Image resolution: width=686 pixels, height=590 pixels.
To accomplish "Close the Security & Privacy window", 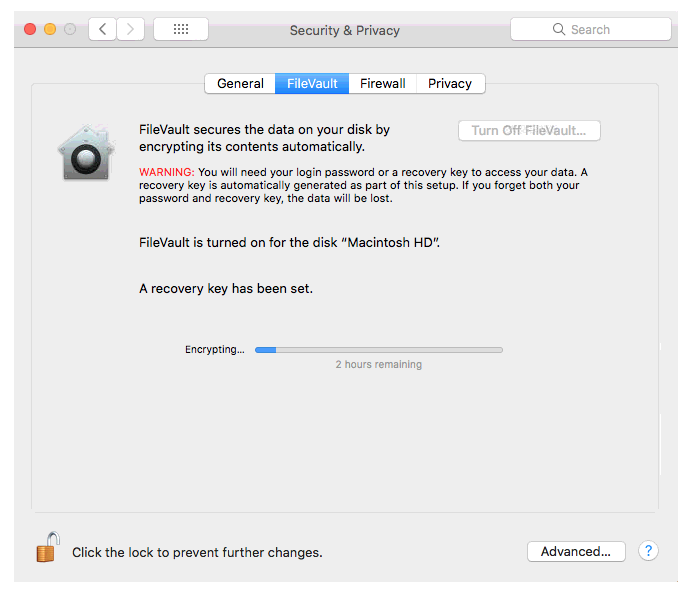I will pos(30,29).
